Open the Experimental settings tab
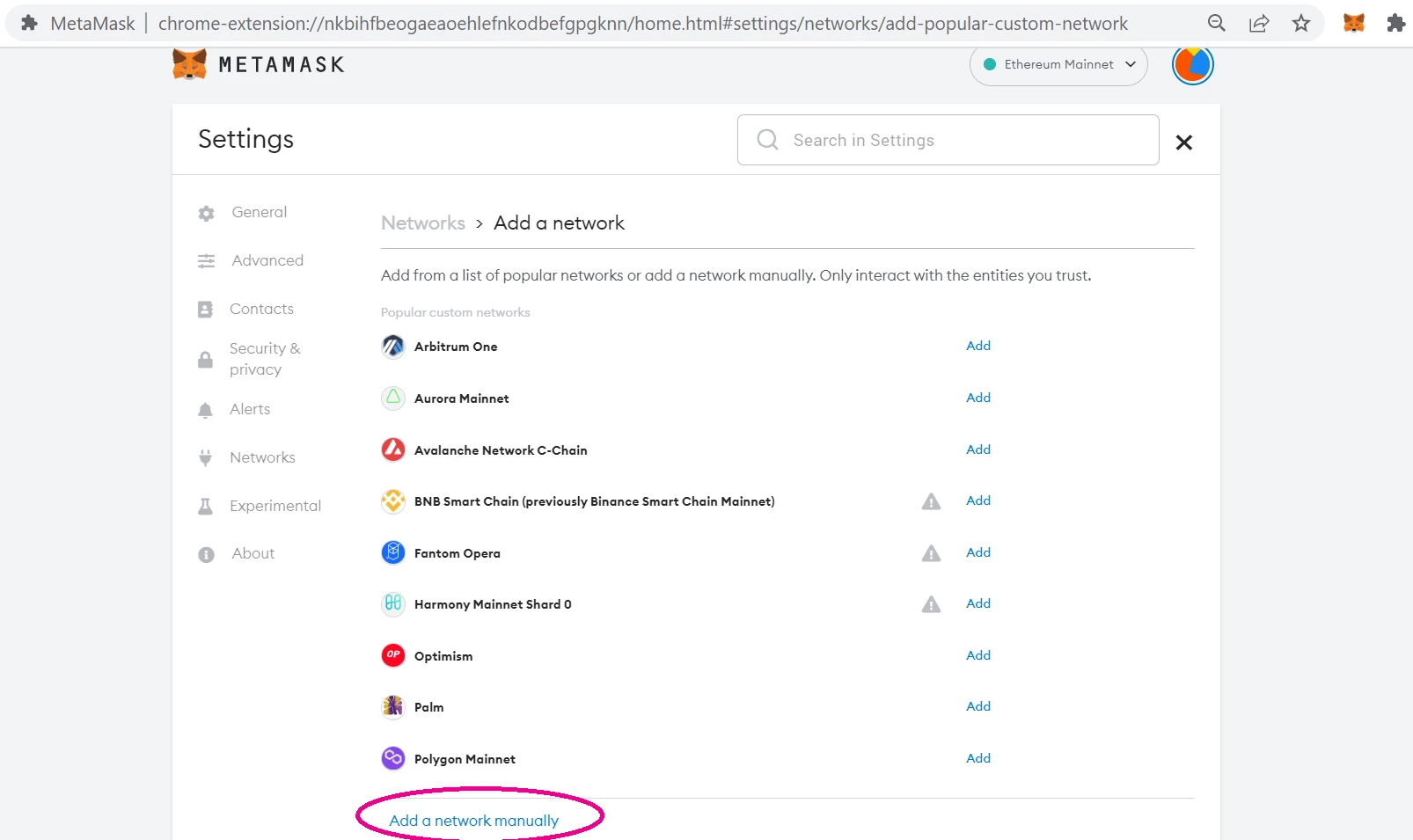The image size is (1413, 840). [275, 506]
